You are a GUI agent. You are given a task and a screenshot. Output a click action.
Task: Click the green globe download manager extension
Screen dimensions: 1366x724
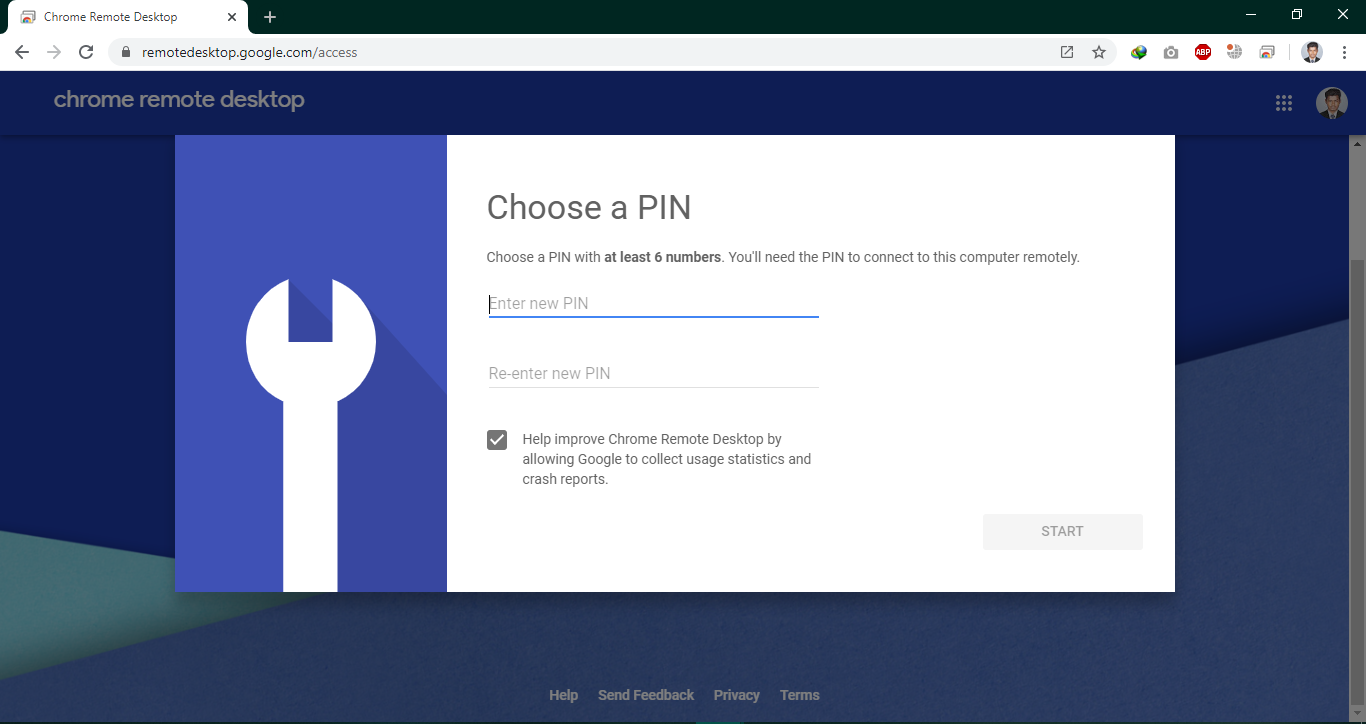point(1139,52)
